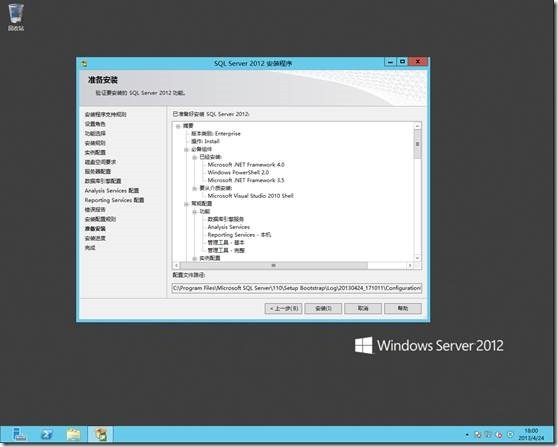Click the 上一步 (Back) button
The width and height of the screenshot is (558, 447).
click(x=284, y=309)
